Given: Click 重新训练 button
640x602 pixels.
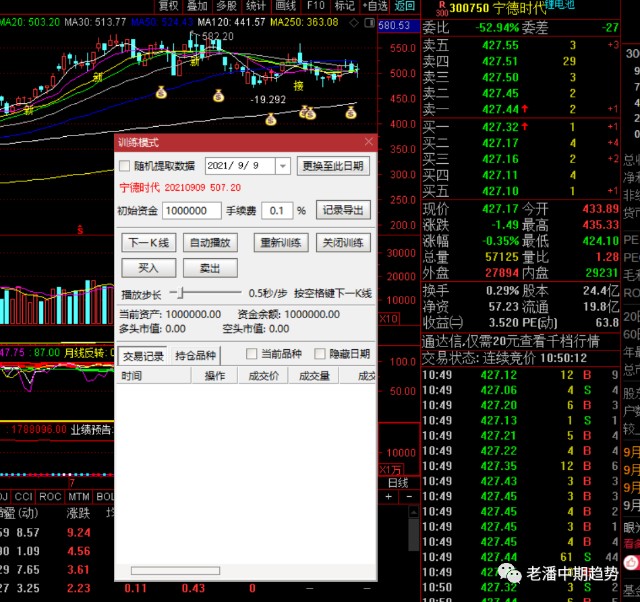Looking at the screenshot, I should [x=281, y=243].
